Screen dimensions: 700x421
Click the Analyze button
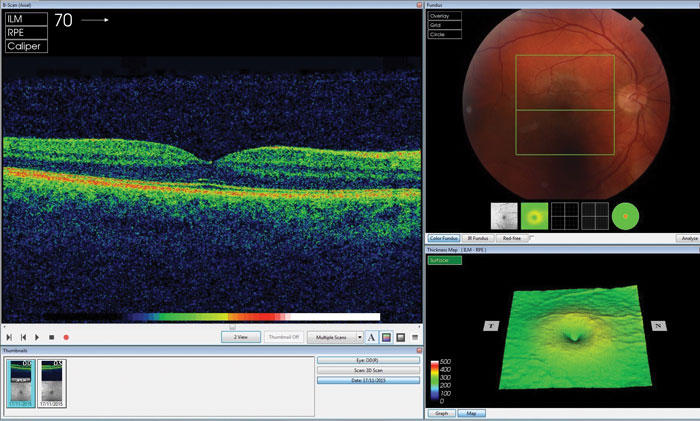pos(689,239)
